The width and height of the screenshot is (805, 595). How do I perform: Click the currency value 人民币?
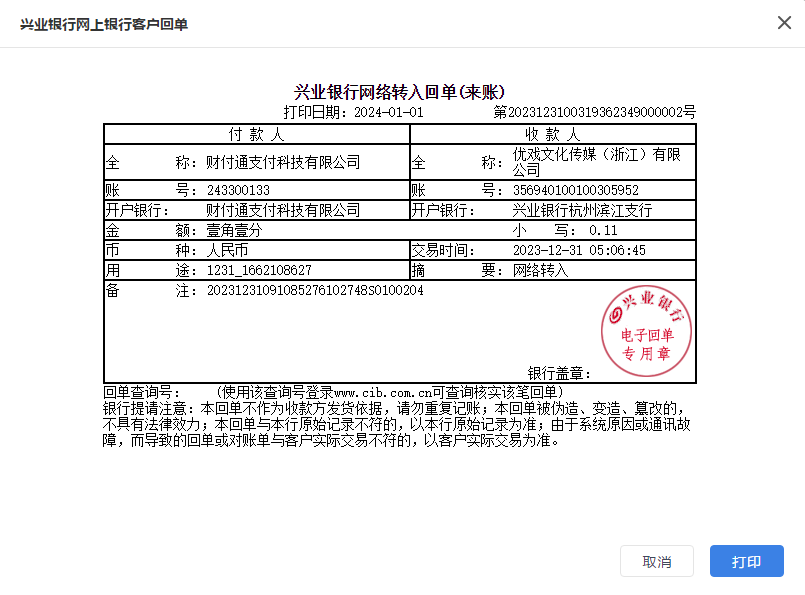(227, 250)
